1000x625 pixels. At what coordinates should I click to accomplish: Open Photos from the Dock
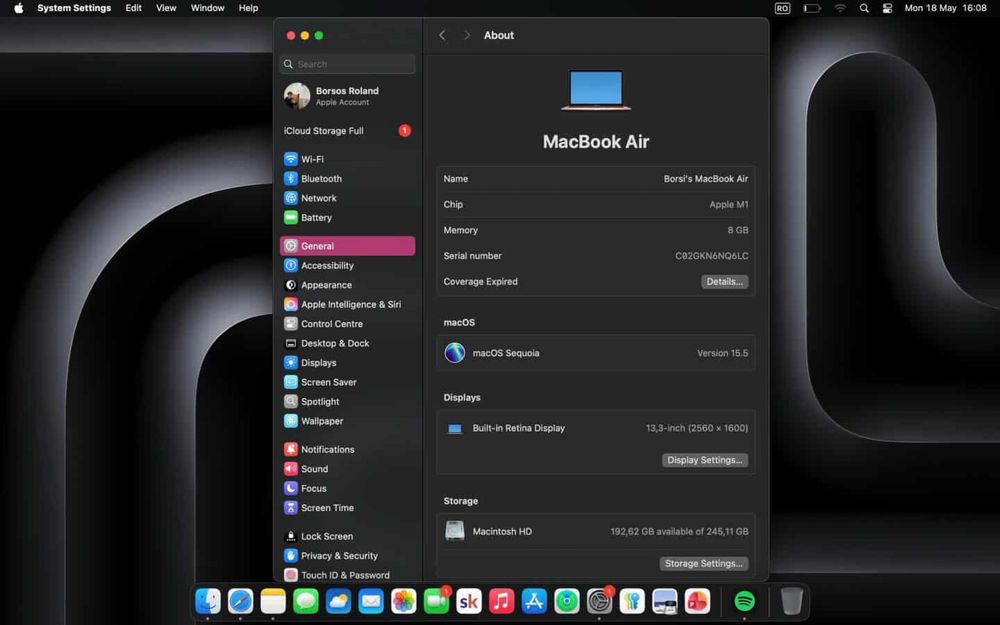coord(404,601)
